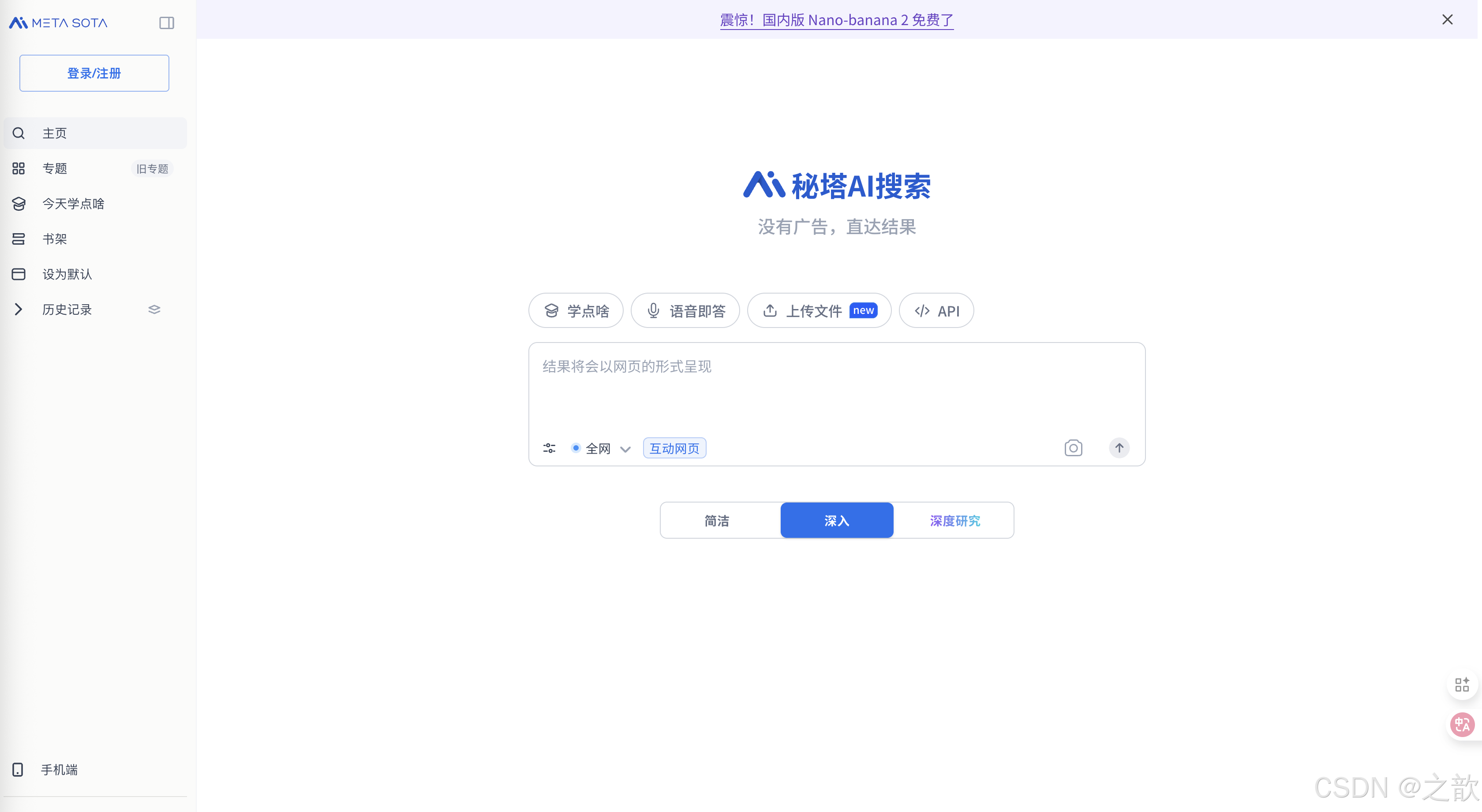Click the 手机端 phone icon at bottom
Viewport: 1482px width, 812px height.
tap(18, 769)
